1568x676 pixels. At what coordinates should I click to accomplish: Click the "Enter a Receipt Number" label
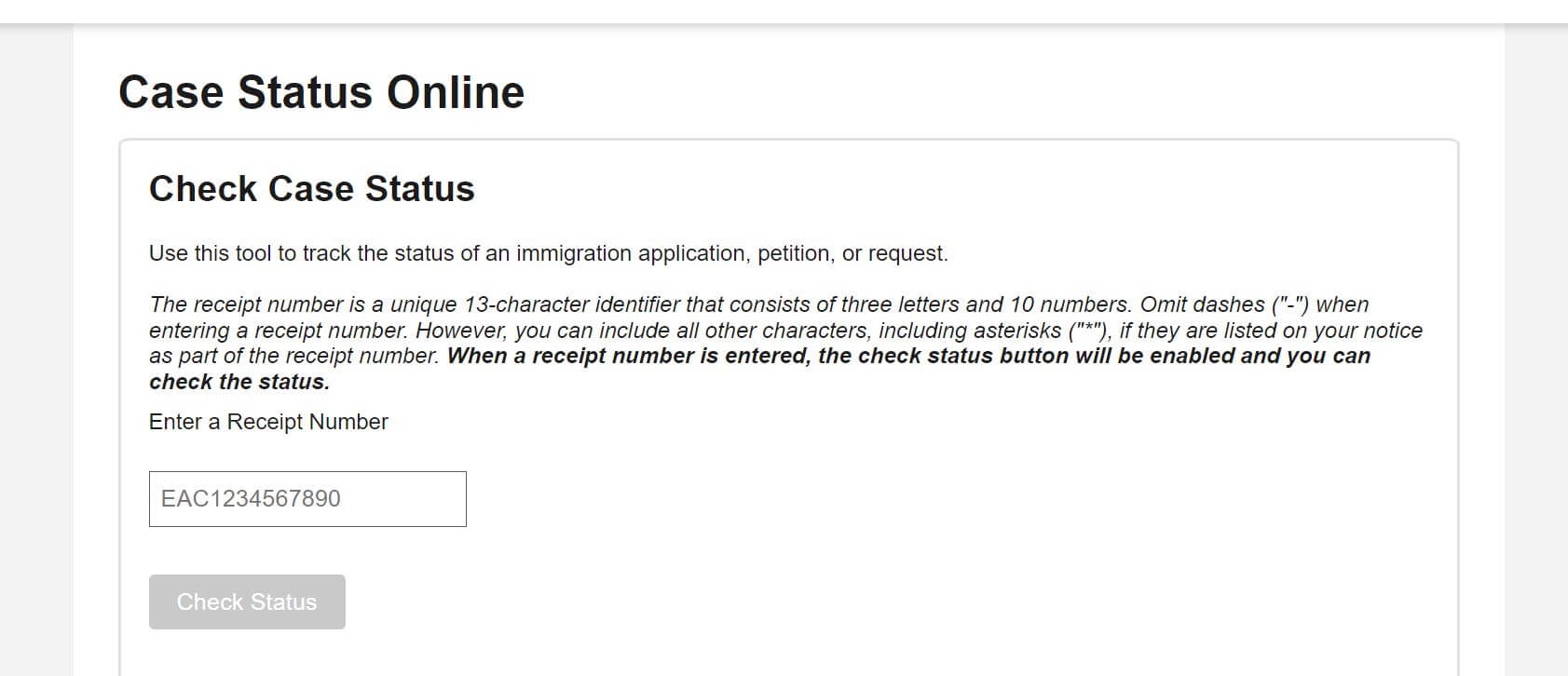[268, 422]
